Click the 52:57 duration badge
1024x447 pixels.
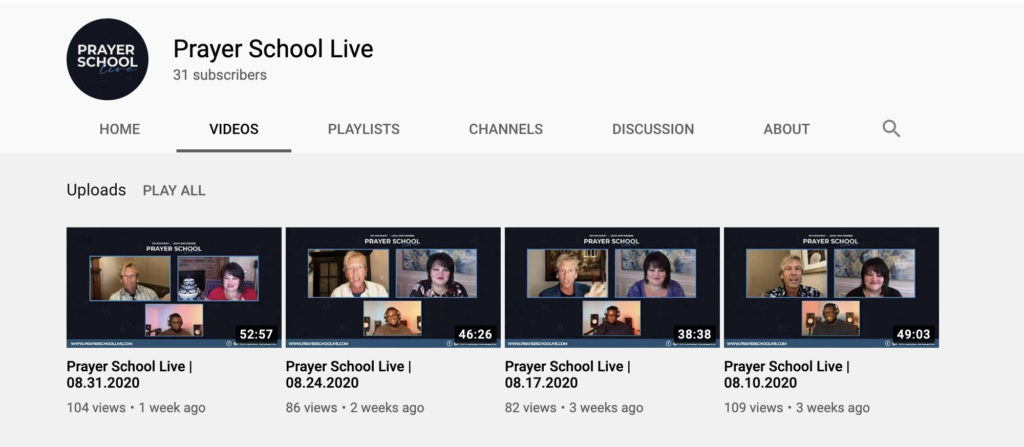pos(256,335)
